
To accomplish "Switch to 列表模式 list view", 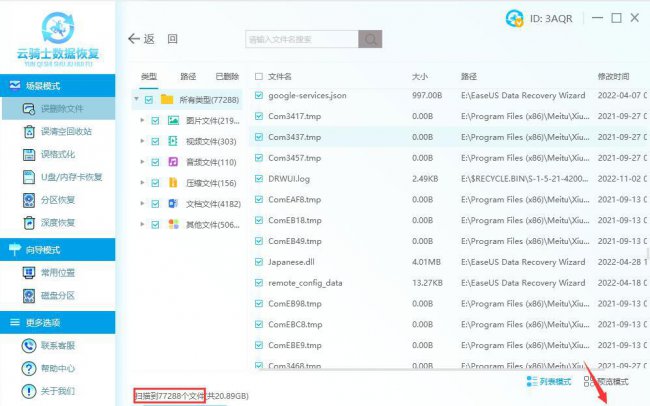I will click(x=548, y=381).
